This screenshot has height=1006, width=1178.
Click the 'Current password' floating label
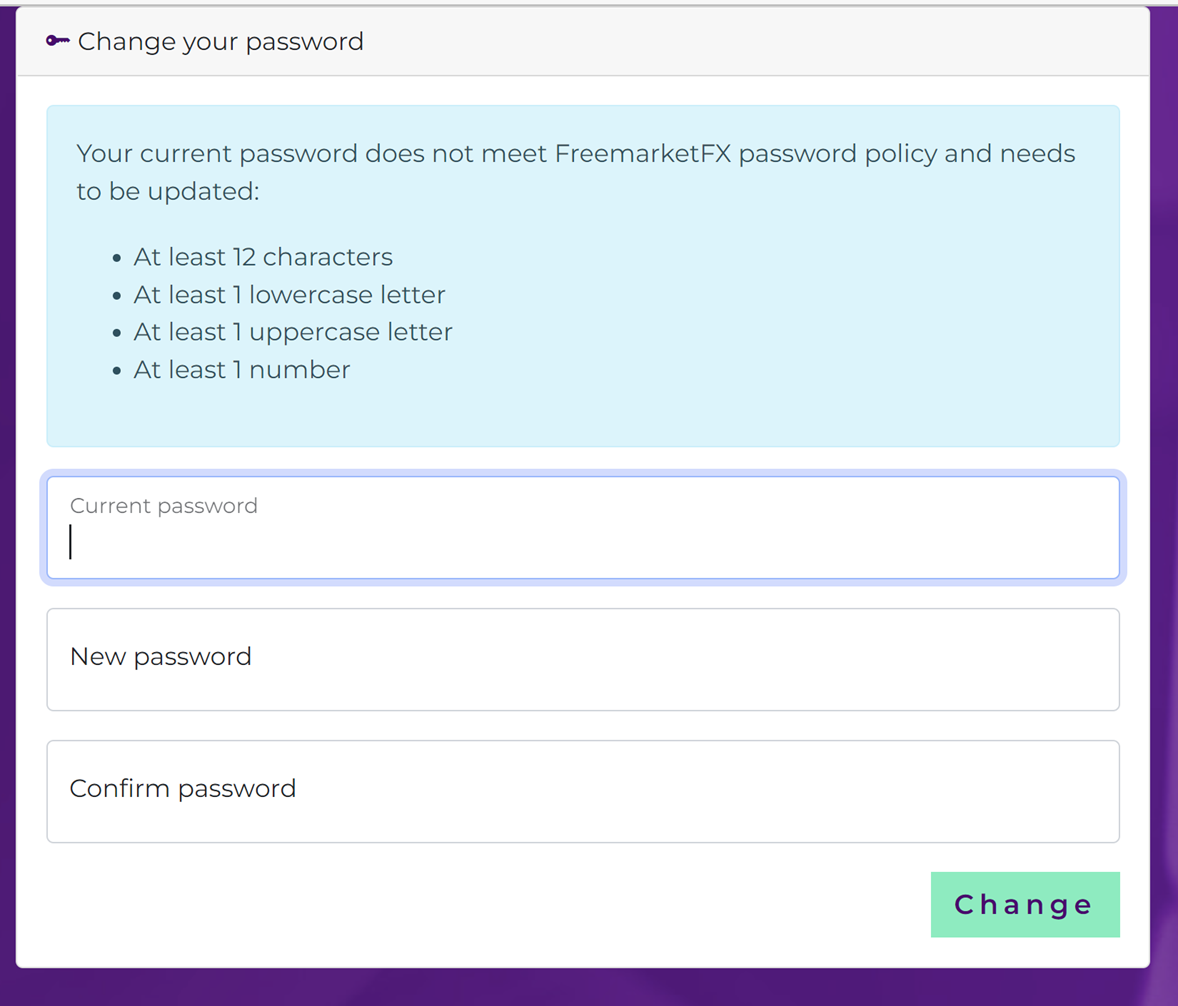pyautogui.click(x=163, y=506)
